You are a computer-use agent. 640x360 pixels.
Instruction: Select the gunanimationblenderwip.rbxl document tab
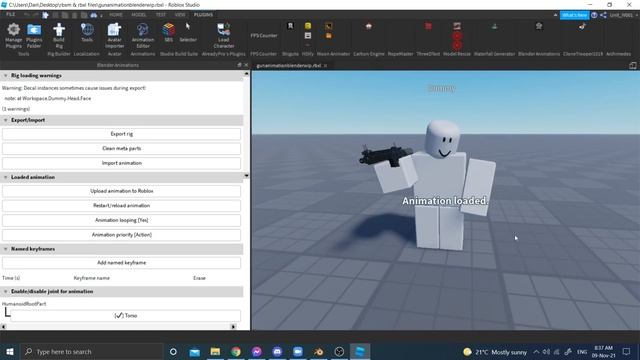[289, 65]
